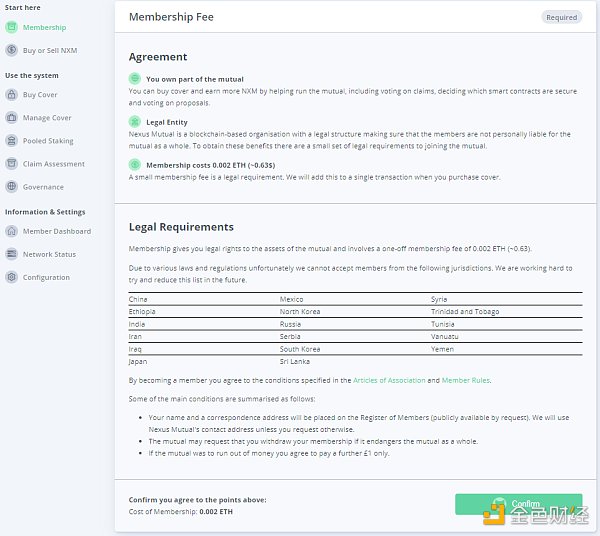Go to the Pooled Staking section

(48, 141)
